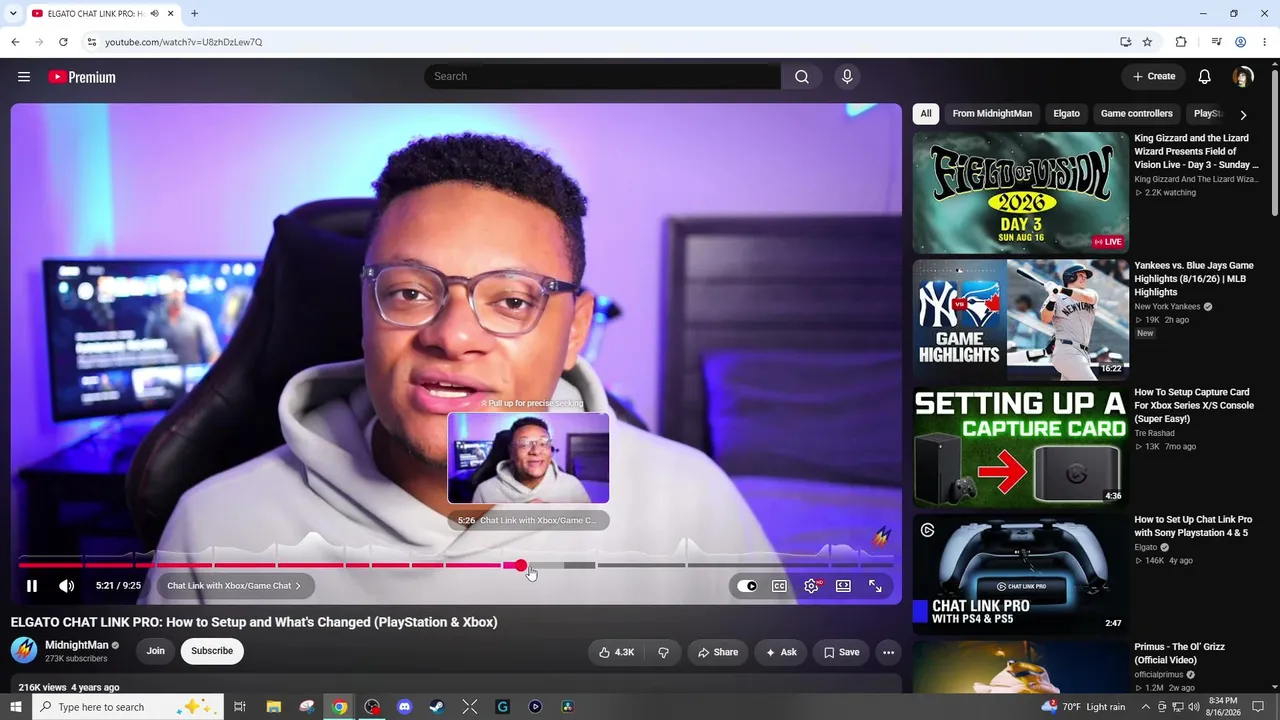Open chapter list from chapter title button
Image resolution: width=1280 pixels, height=720 pixels.
[x=234, y=586]
